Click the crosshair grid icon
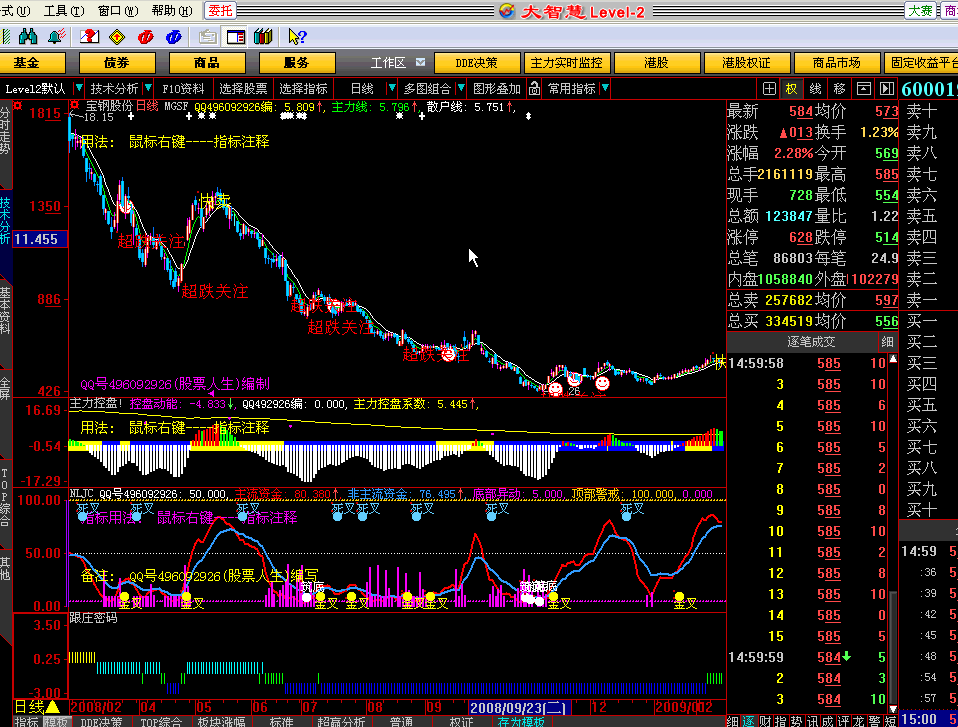Image resolution: width=958 pixels, height=727 pixels. click(x=769, y=89)
